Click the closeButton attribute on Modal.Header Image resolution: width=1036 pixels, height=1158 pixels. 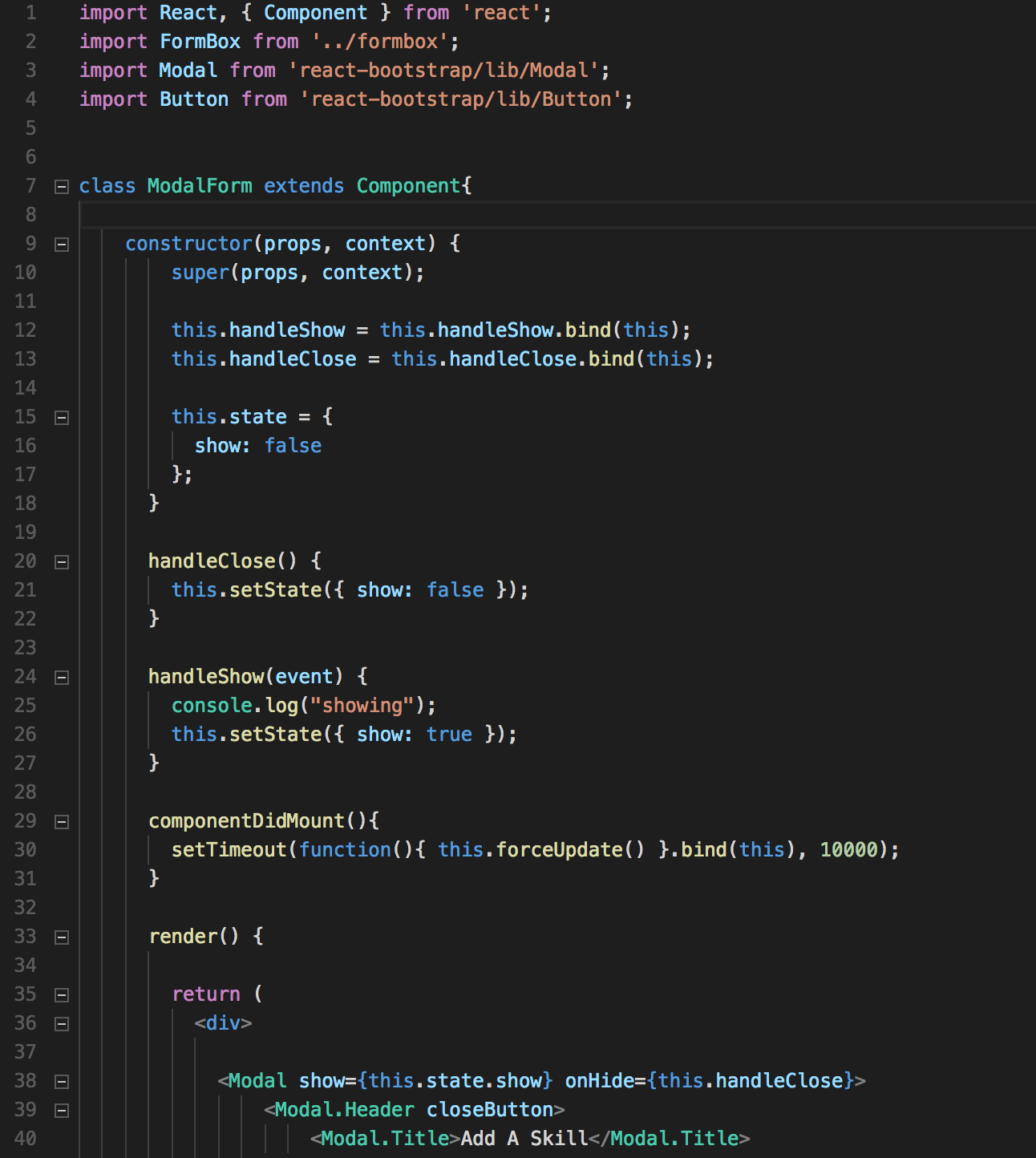coord(492,1109)
